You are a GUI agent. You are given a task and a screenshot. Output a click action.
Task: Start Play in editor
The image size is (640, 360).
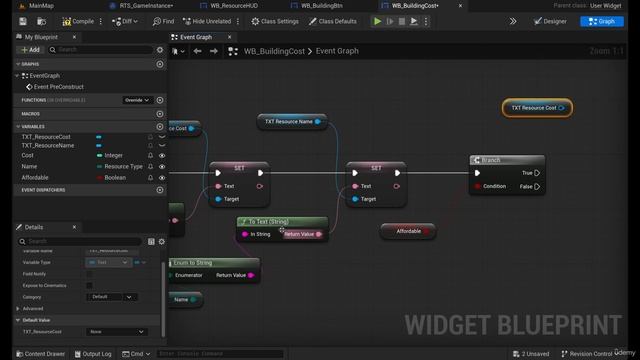[x=378, y=21]
